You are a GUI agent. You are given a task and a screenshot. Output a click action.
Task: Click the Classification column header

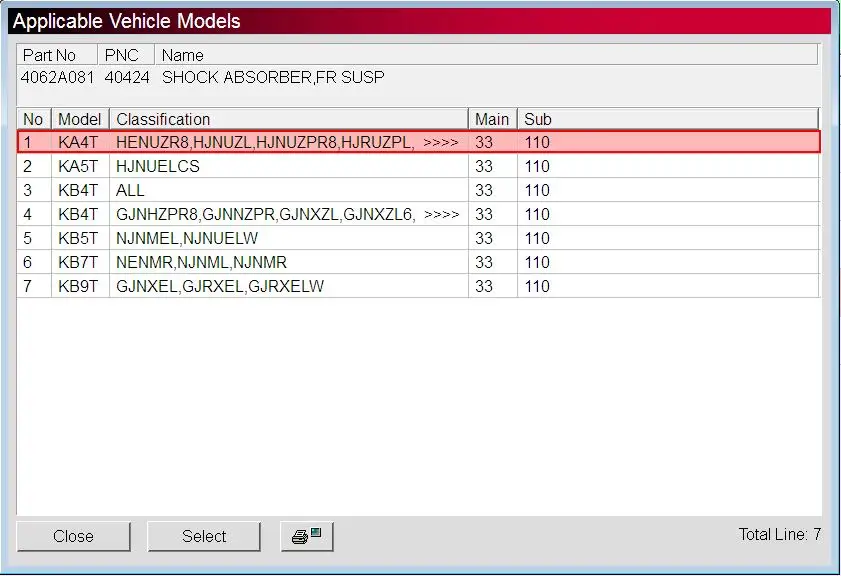tap(289, 119)
